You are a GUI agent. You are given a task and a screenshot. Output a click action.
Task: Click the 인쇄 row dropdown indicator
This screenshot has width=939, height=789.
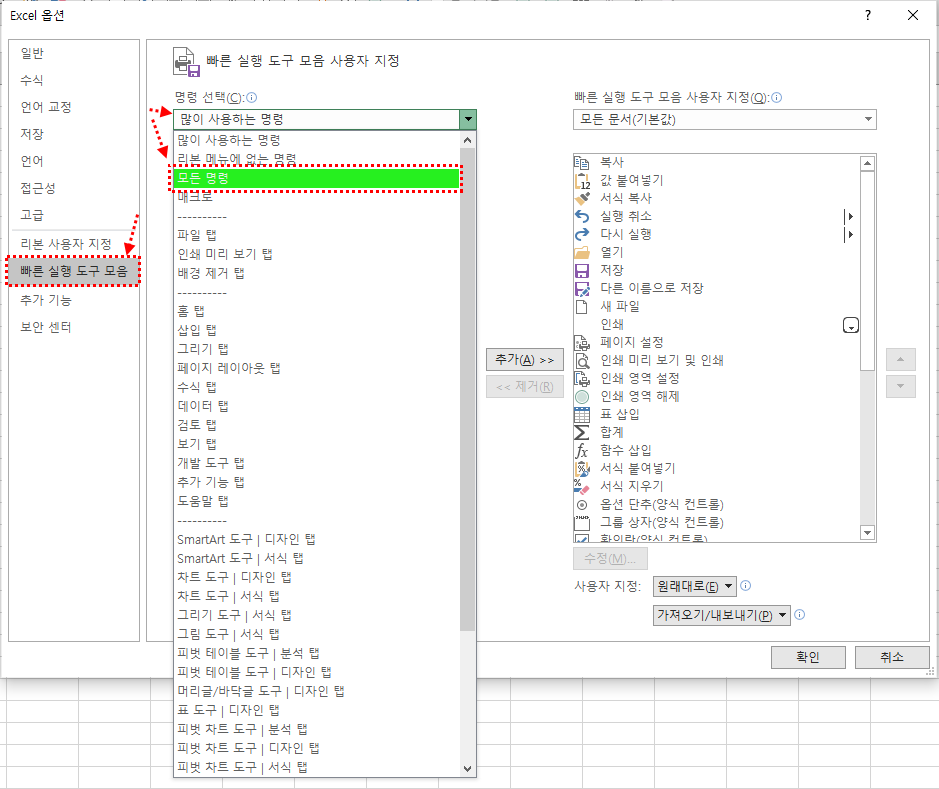(850, 326)
